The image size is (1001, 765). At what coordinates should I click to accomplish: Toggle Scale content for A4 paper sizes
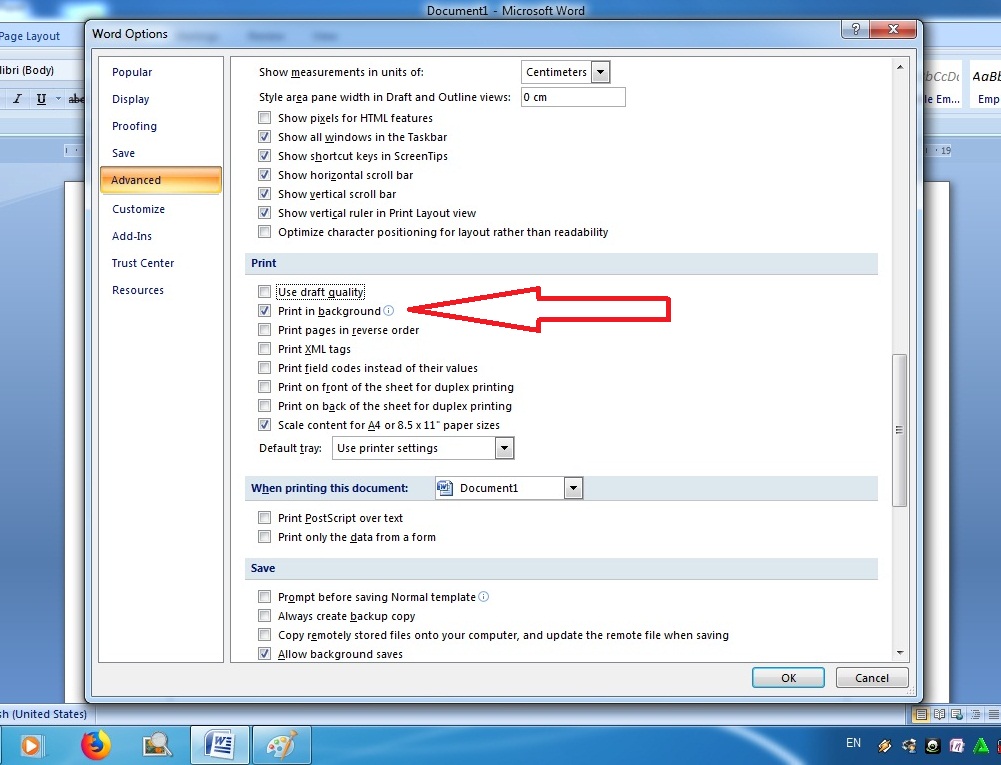264,424
